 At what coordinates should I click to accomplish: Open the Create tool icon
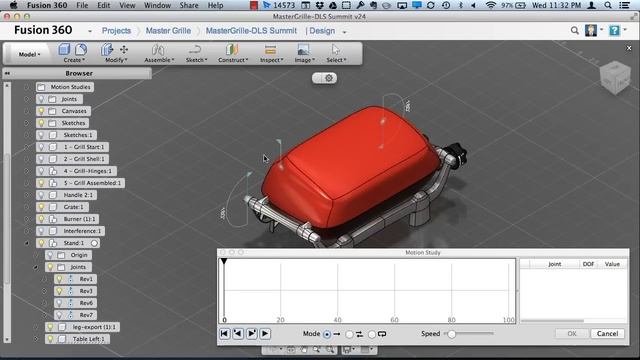point(64,50)
